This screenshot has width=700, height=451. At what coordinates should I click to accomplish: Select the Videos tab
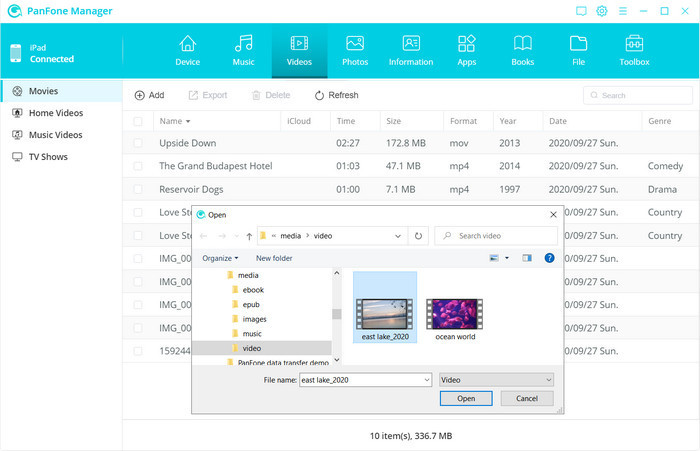pos(299,50)
